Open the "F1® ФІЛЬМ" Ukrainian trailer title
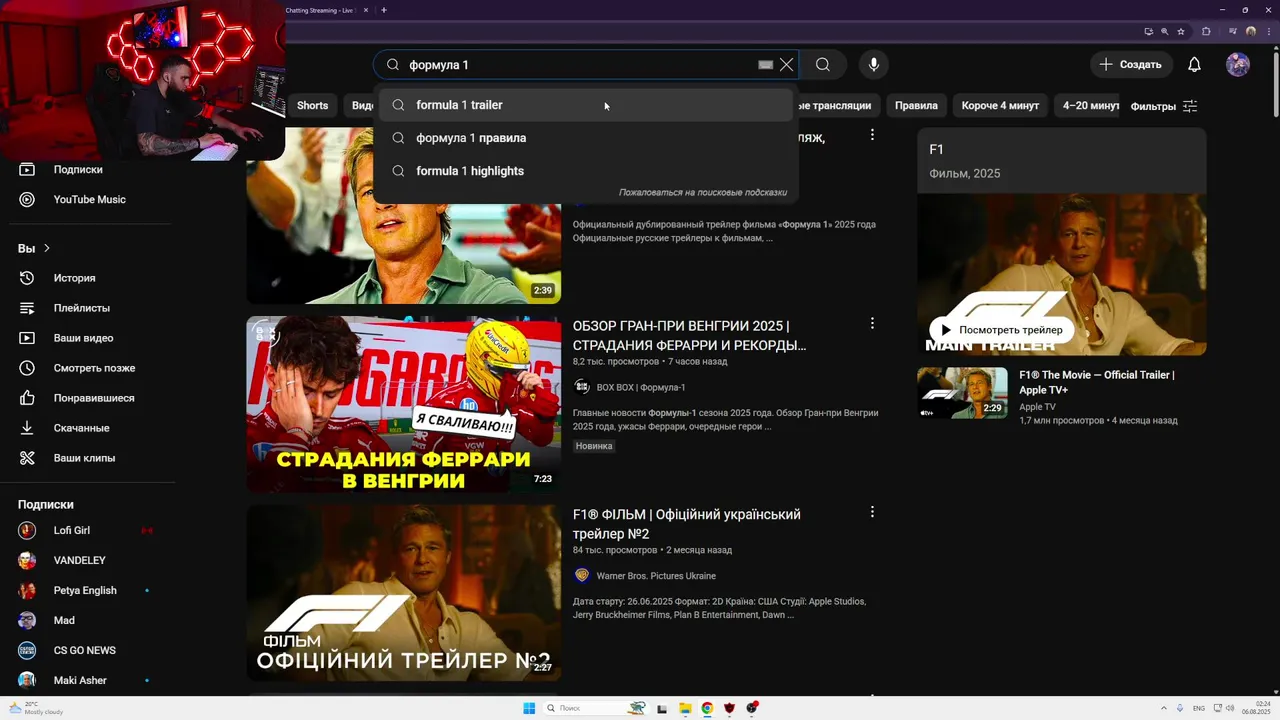Screen dimensions: 1280x720 click(x=686, y=524)
